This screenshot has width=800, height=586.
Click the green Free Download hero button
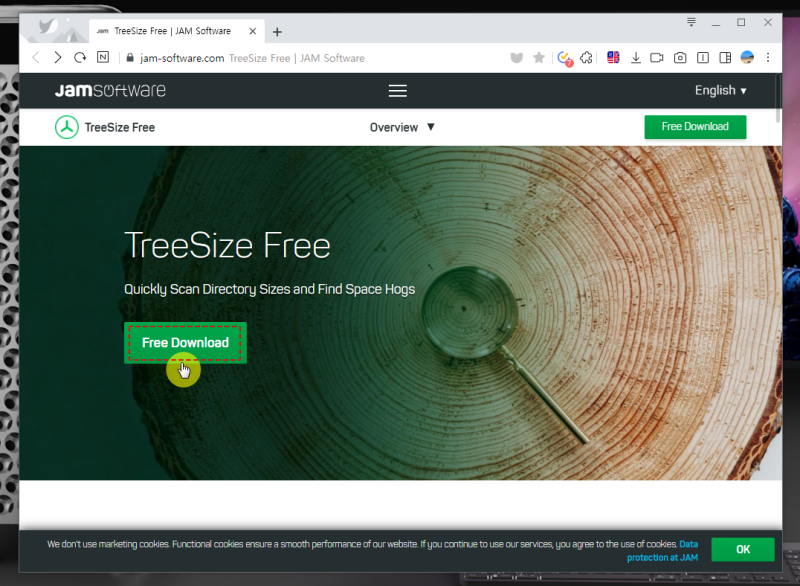[x=184, y=342]
